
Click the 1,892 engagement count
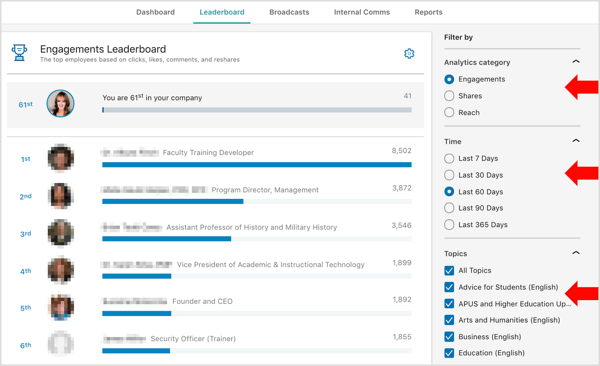pos(402,299)
